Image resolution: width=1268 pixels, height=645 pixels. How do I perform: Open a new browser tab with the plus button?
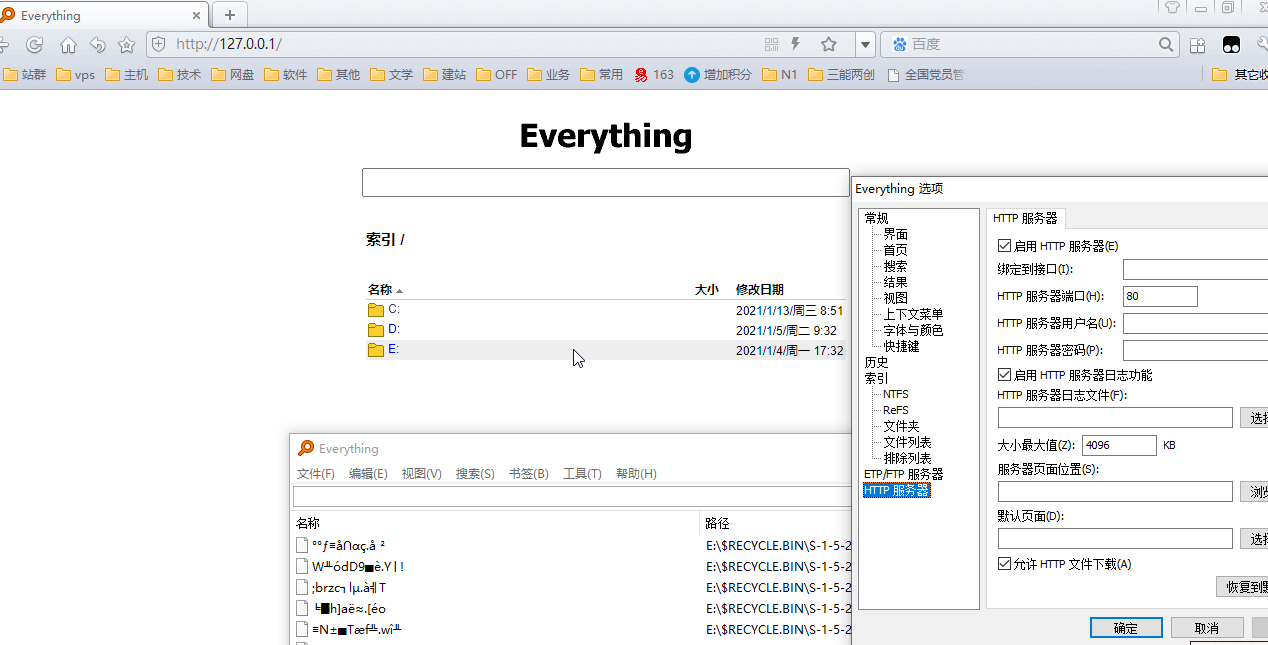[230, 14]
